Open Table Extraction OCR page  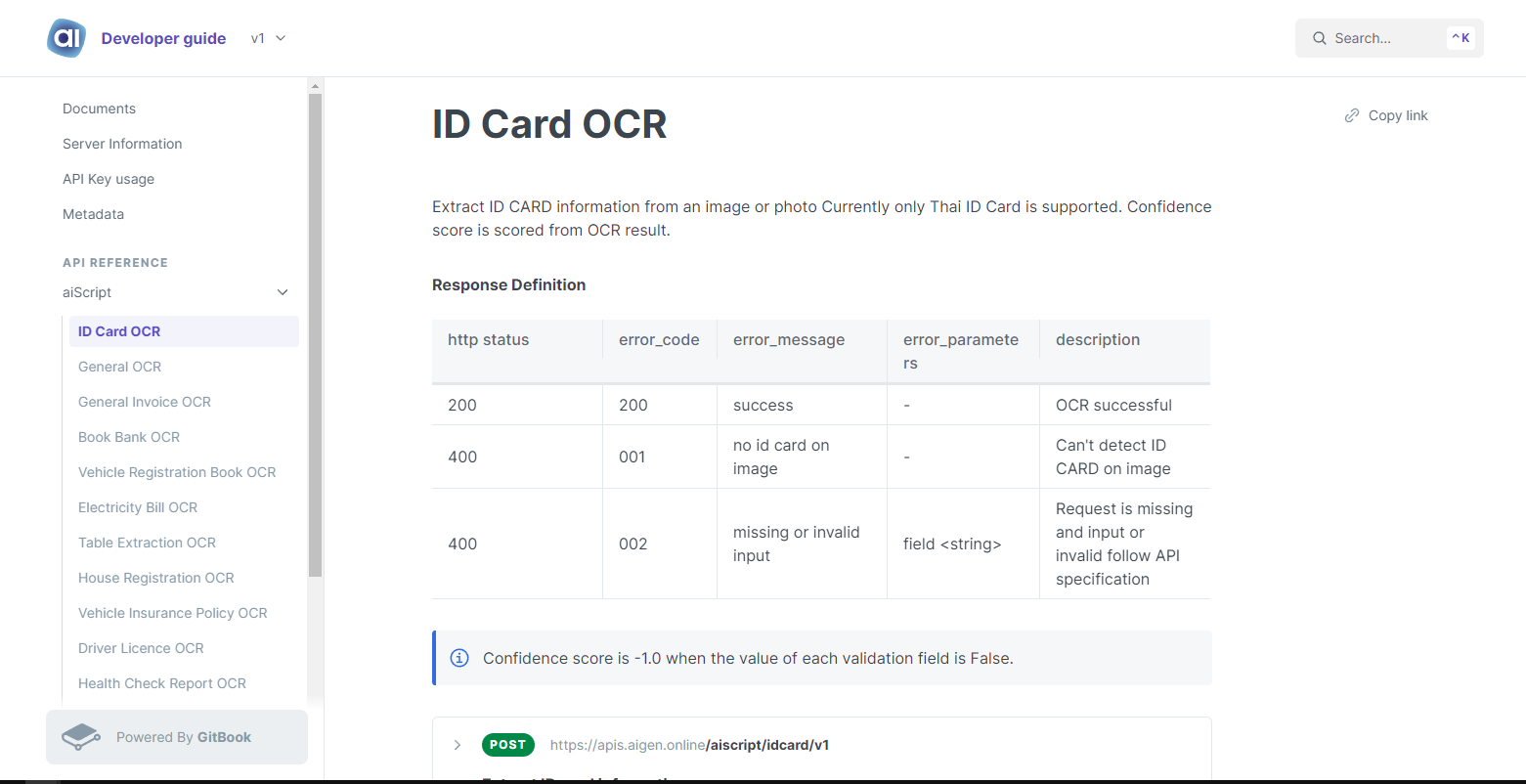[147, 543]
